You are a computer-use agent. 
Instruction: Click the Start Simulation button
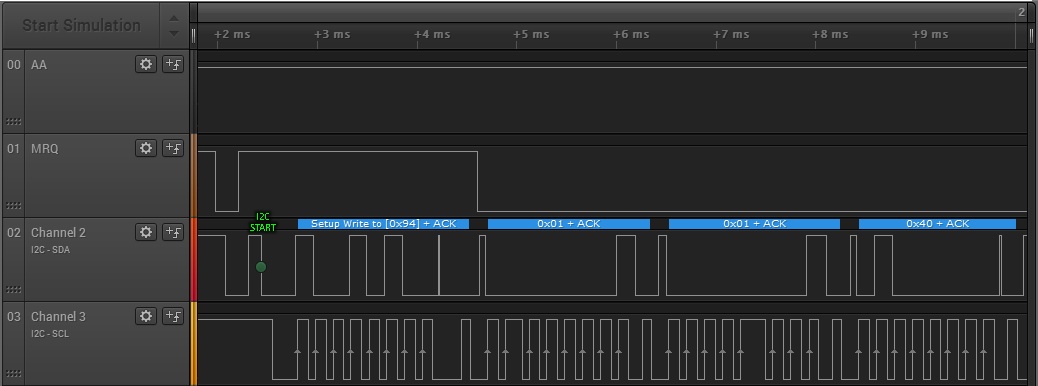[x=81, y=25]
